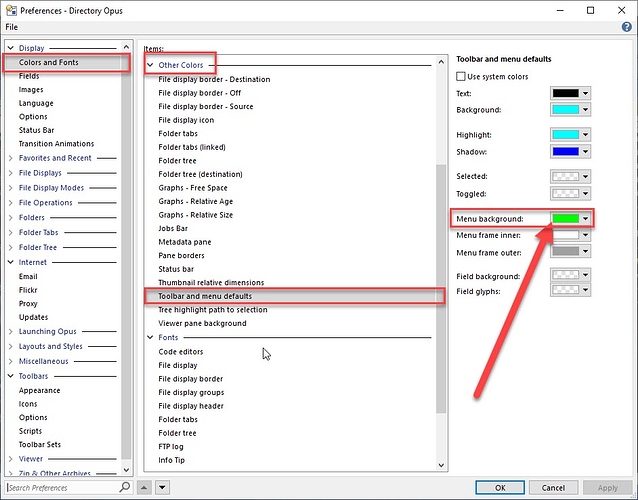The width and height of the screenshot is (638, 500).
Task: Click the Cancel button
Action: (x=553, y=487)
